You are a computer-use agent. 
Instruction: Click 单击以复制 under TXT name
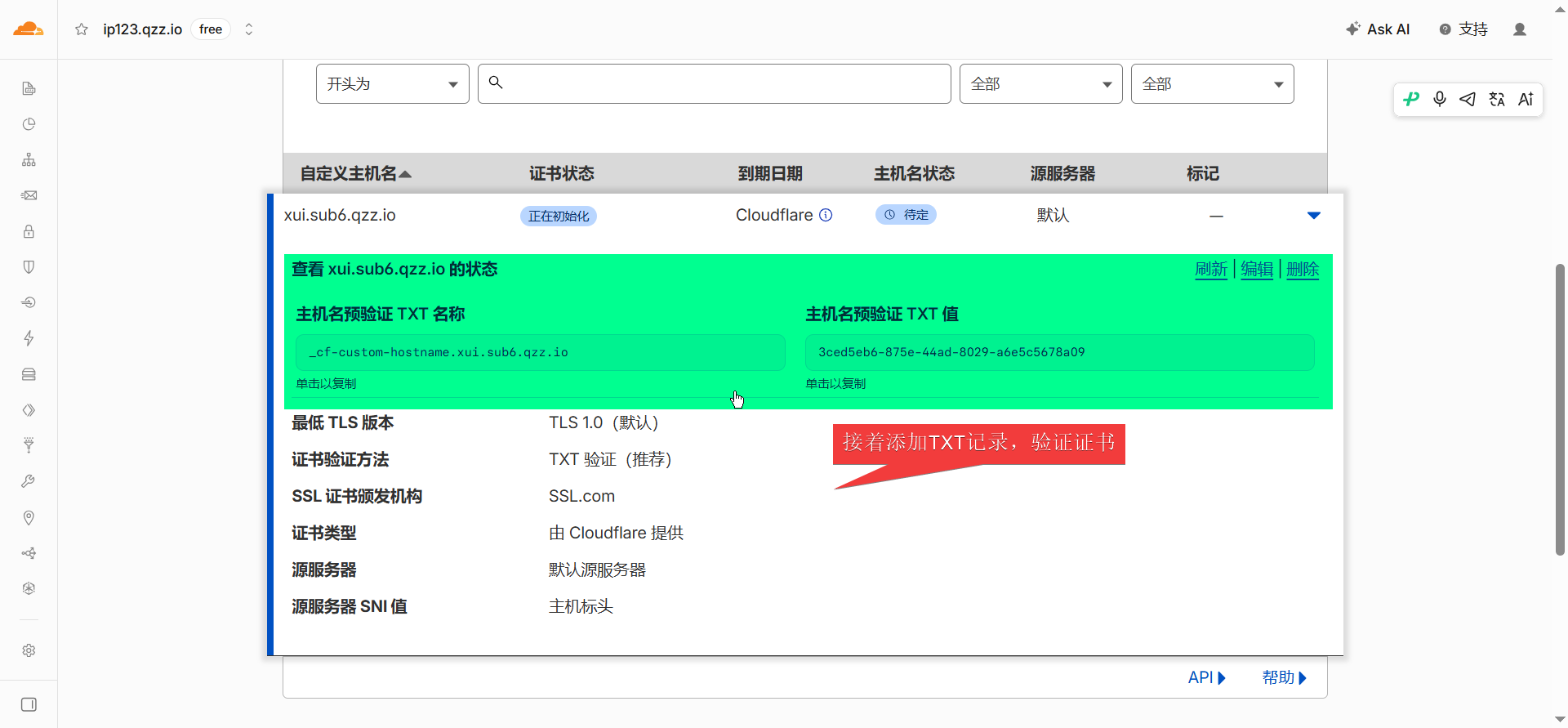(326, 383)
